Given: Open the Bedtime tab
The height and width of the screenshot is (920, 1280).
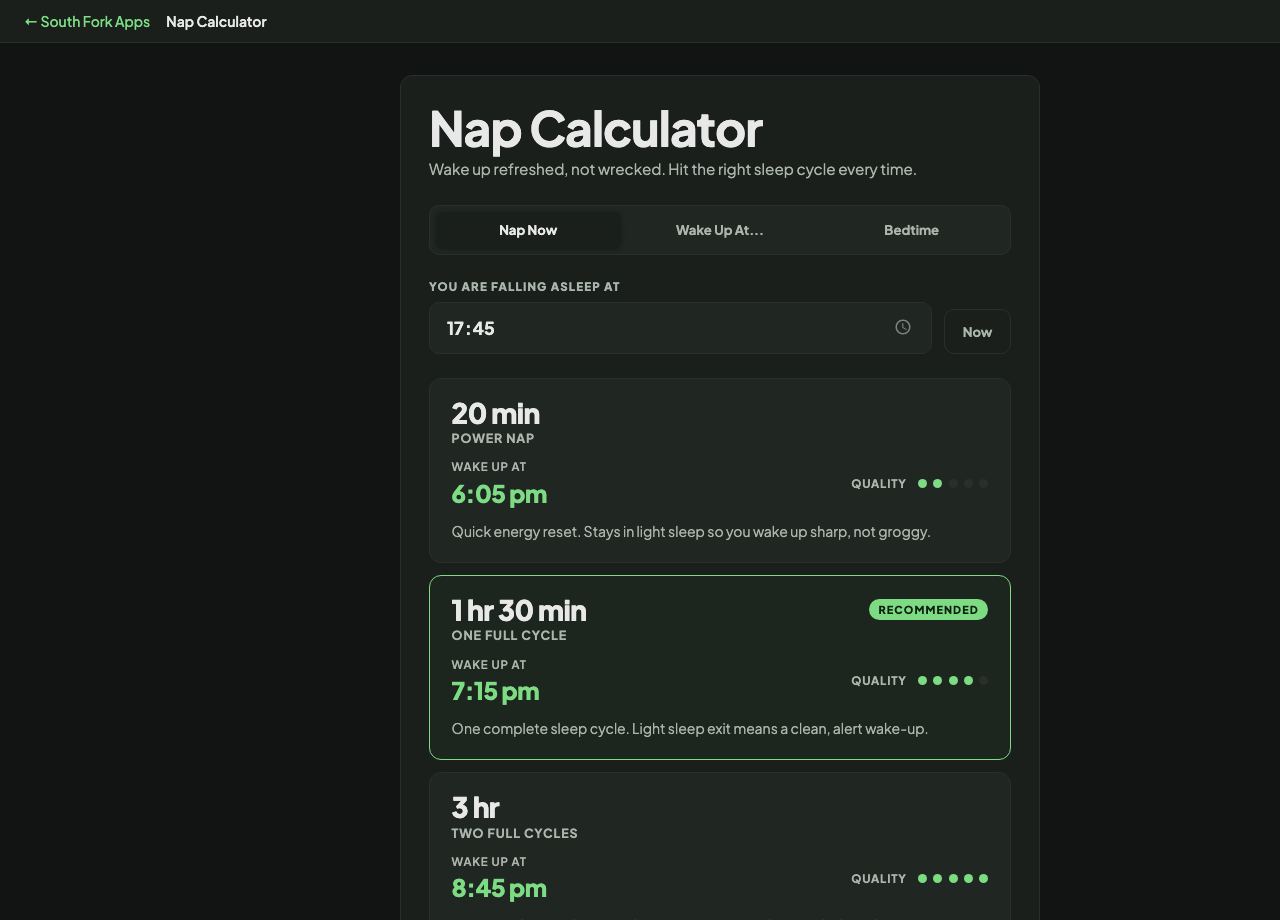Looking at the screenshot, I should tap(911, 230).
